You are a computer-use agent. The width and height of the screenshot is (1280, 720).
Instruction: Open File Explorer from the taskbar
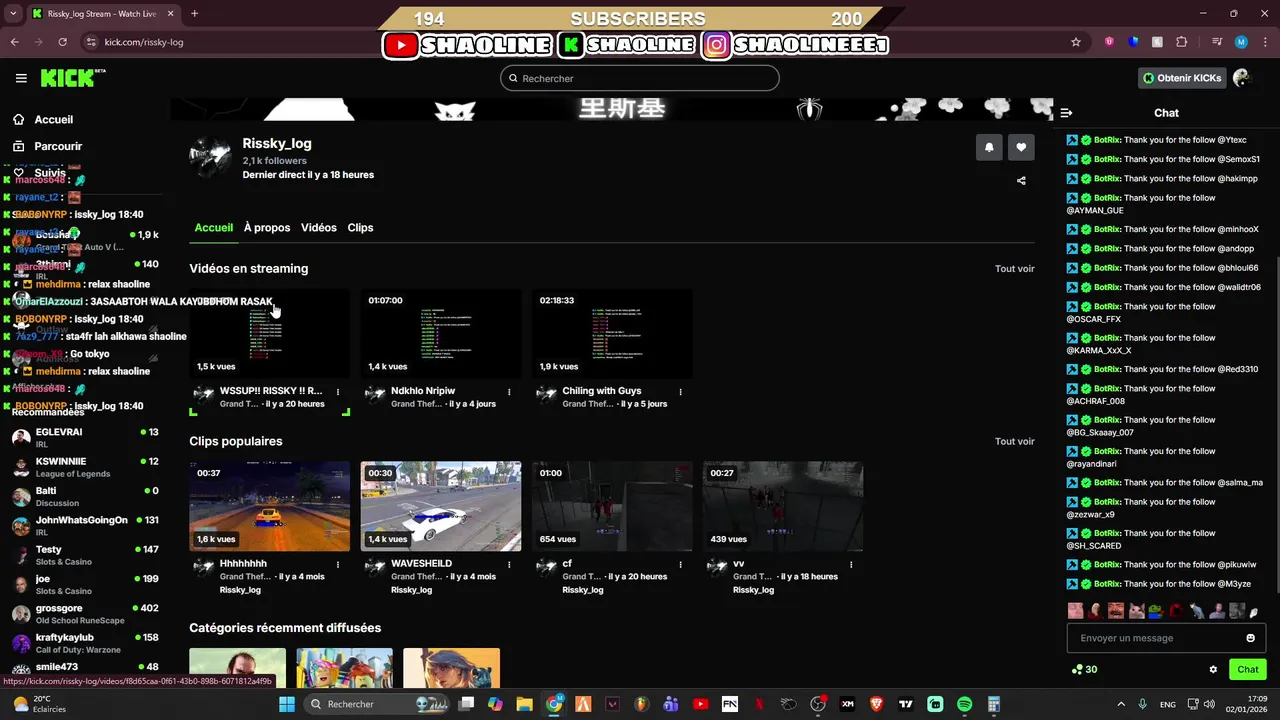coord(524,704)
